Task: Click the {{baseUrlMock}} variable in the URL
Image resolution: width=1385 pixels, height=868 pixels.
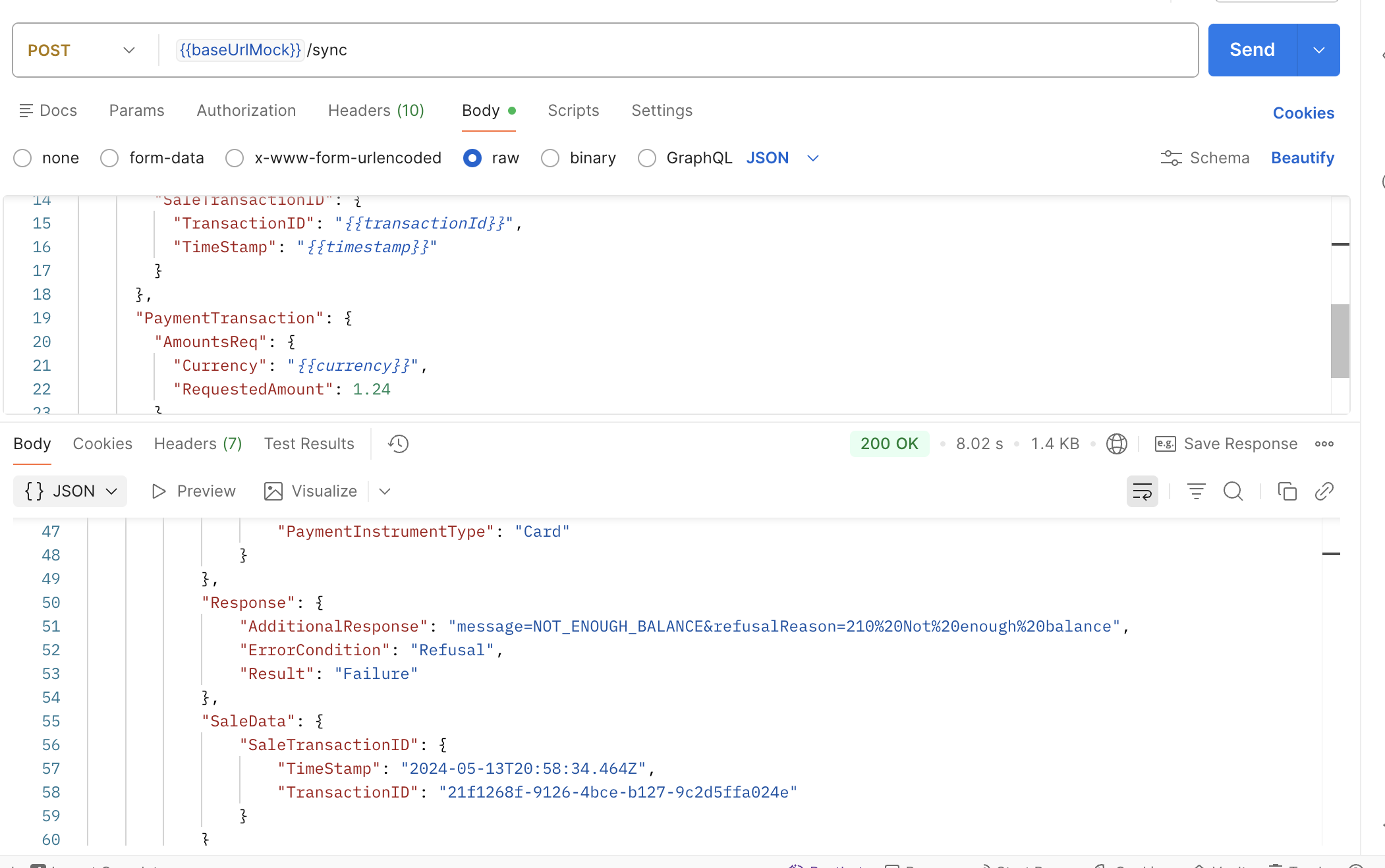Action: (x=240, y=50)
